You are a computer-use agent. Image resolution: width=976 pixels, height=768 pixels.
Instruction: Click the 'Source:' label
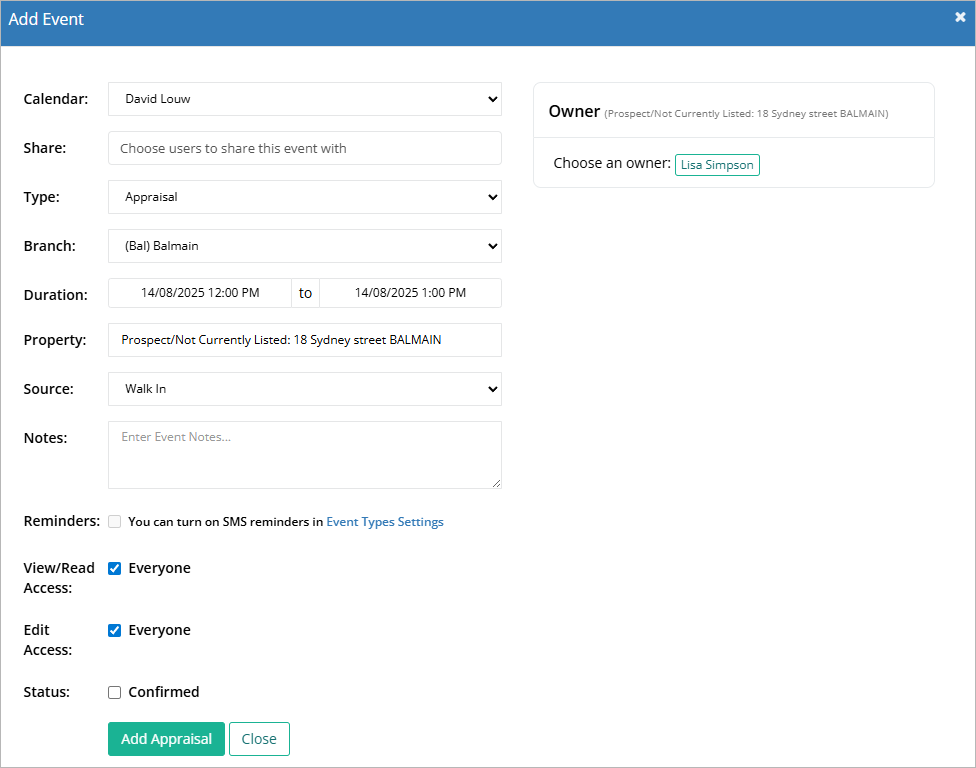pos(49,389)
